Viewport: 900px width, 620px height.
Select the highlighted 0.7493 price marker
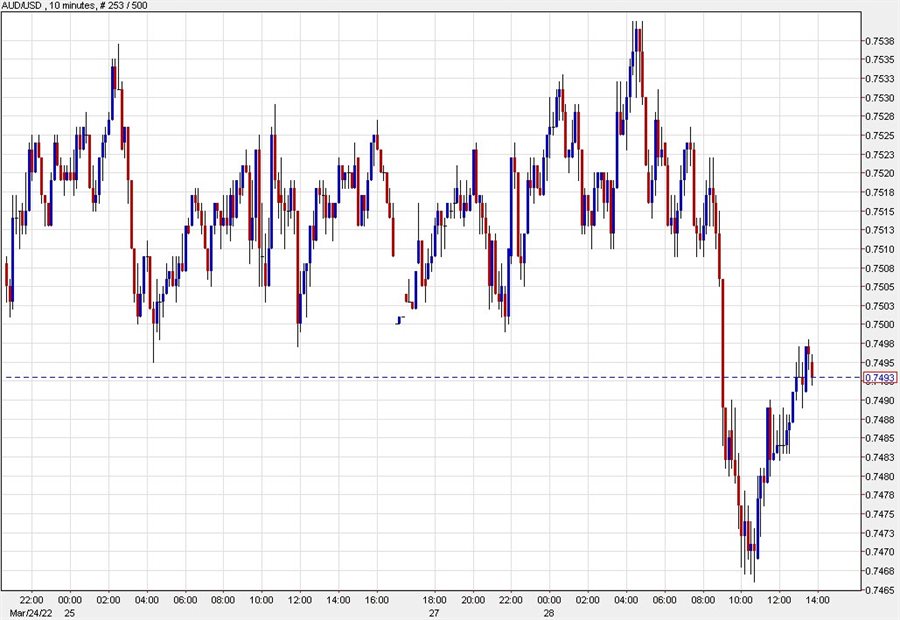(882, 375)
